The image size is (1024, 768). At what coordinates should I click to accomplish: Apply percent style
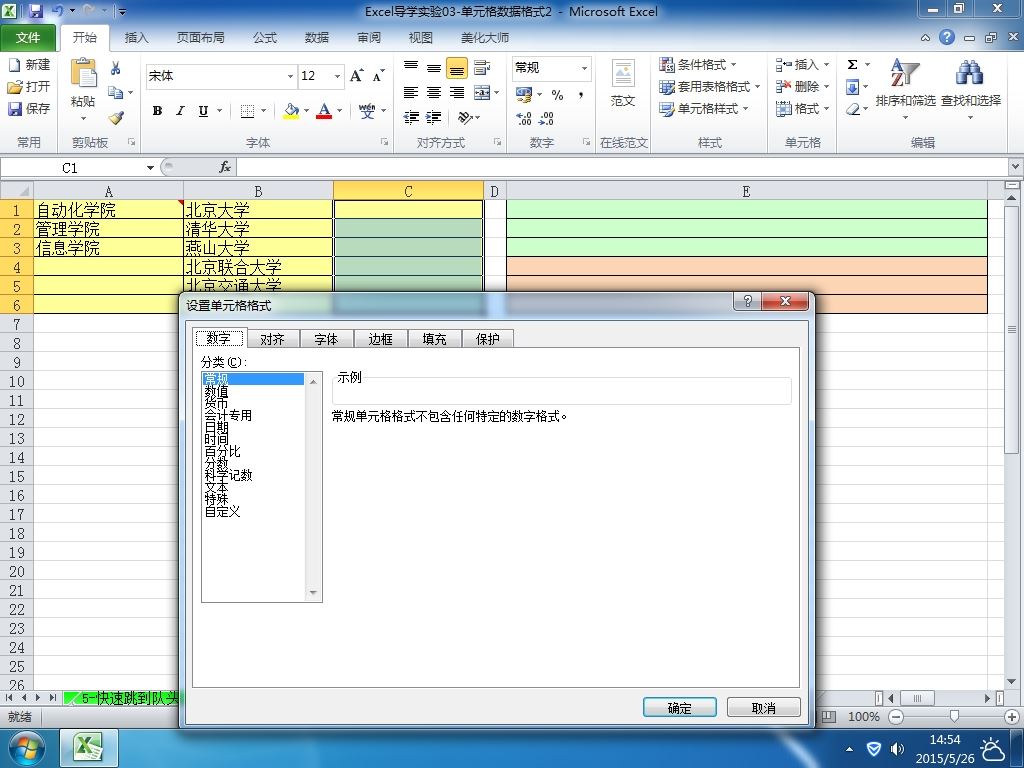point(557,95)
